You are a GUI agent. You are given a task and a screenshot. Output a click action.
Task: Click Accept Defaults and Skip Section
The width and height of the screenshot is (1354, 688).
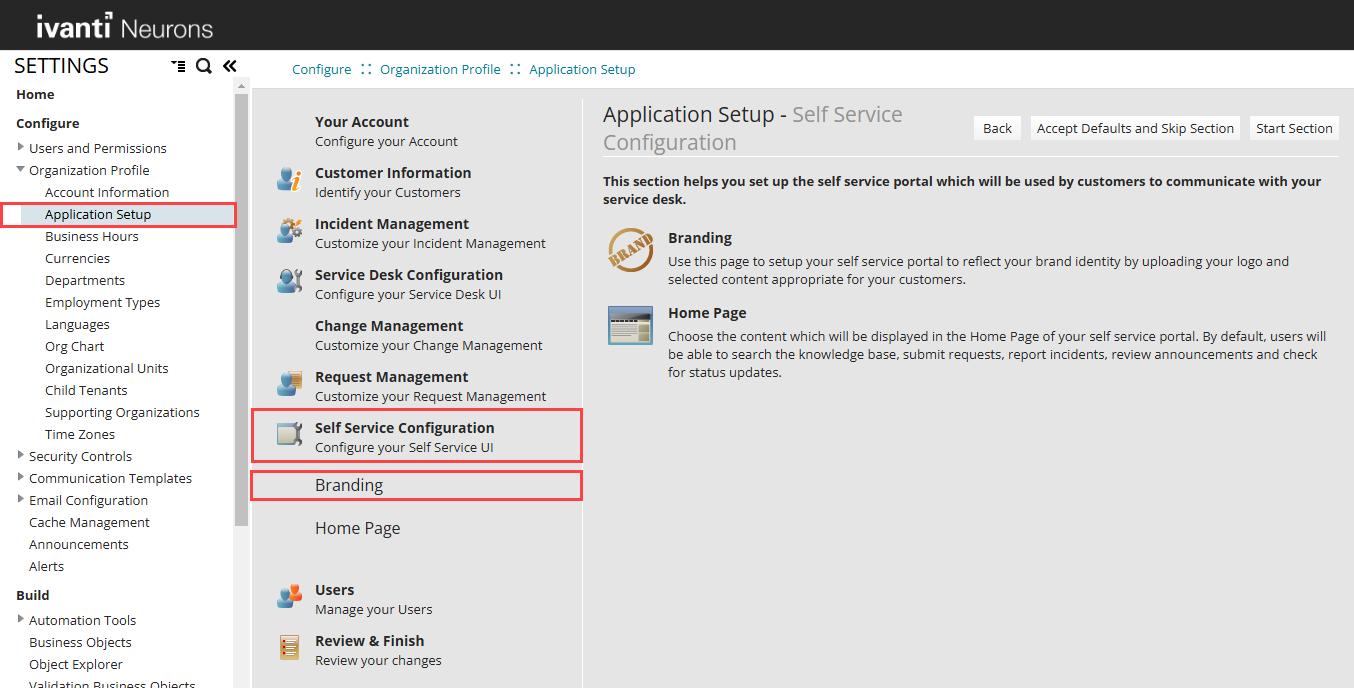pos(1135,128)
